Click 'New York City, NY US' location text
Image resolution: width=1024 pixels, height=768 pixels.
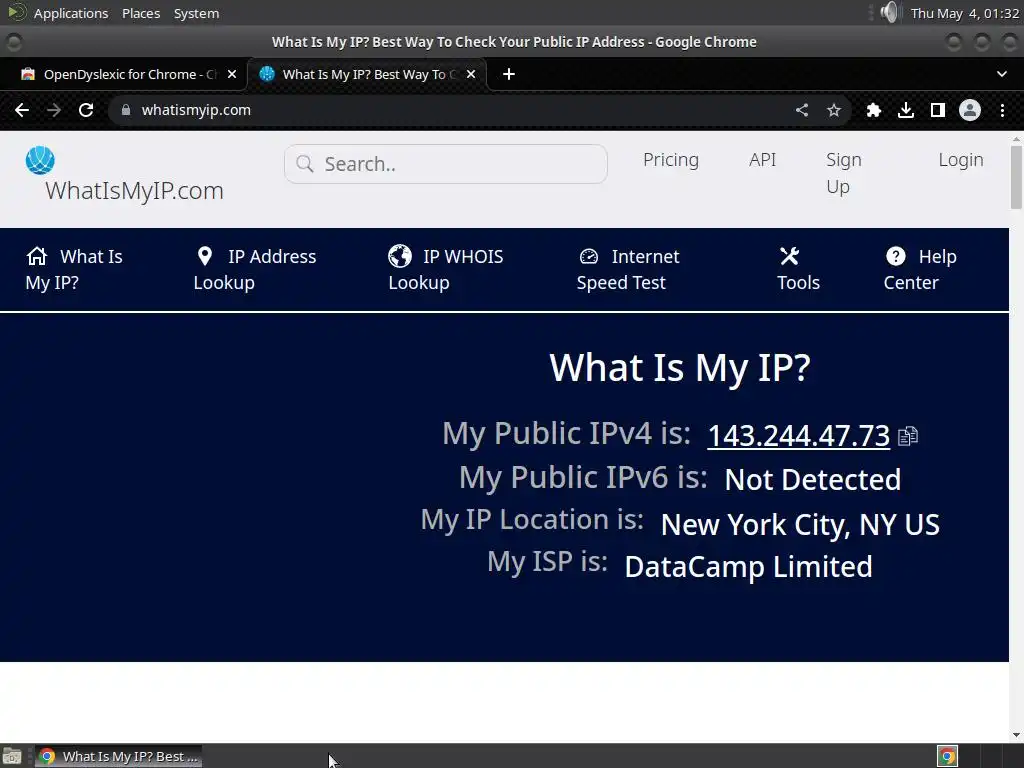800,525
